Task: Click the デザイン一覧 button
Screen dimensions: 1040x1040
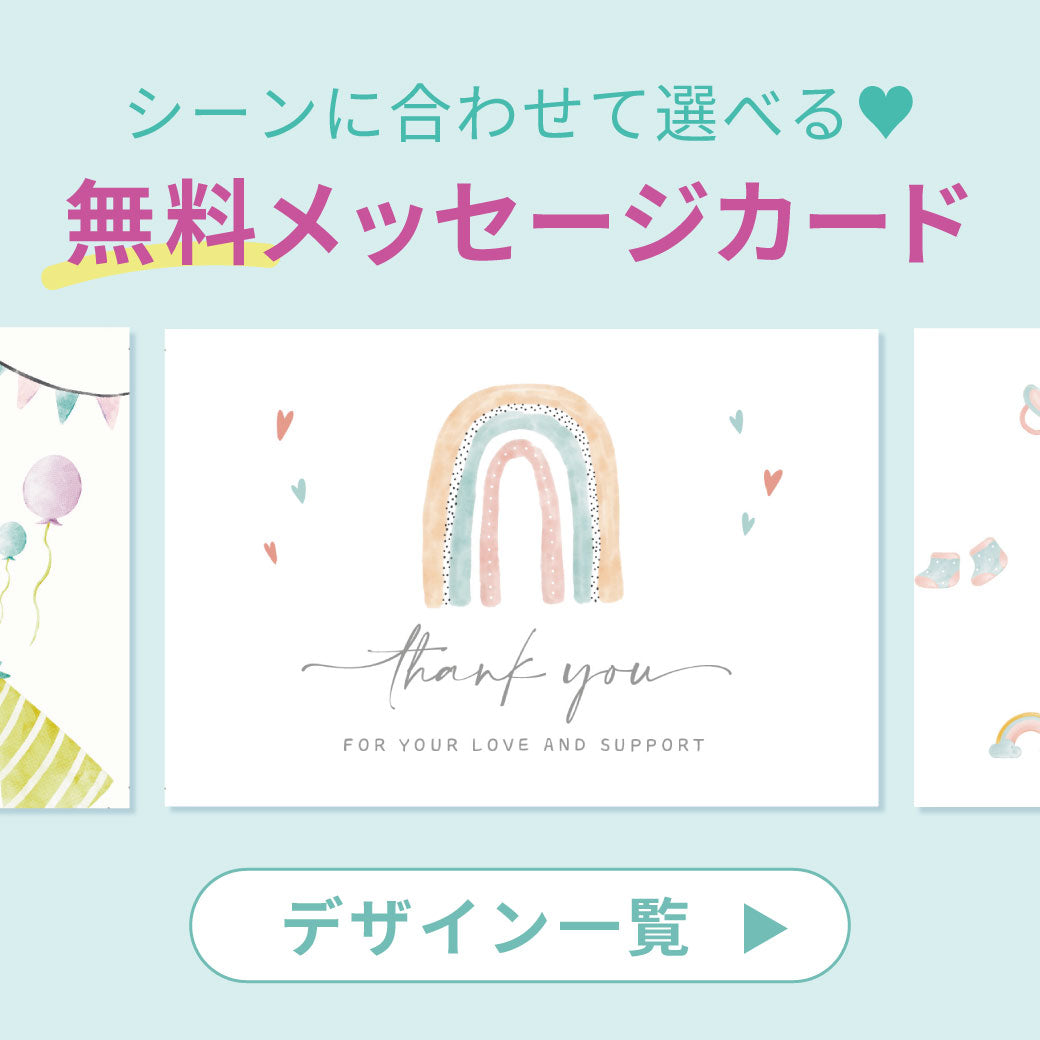Action: pyautogui.click(x=519, y=925)
